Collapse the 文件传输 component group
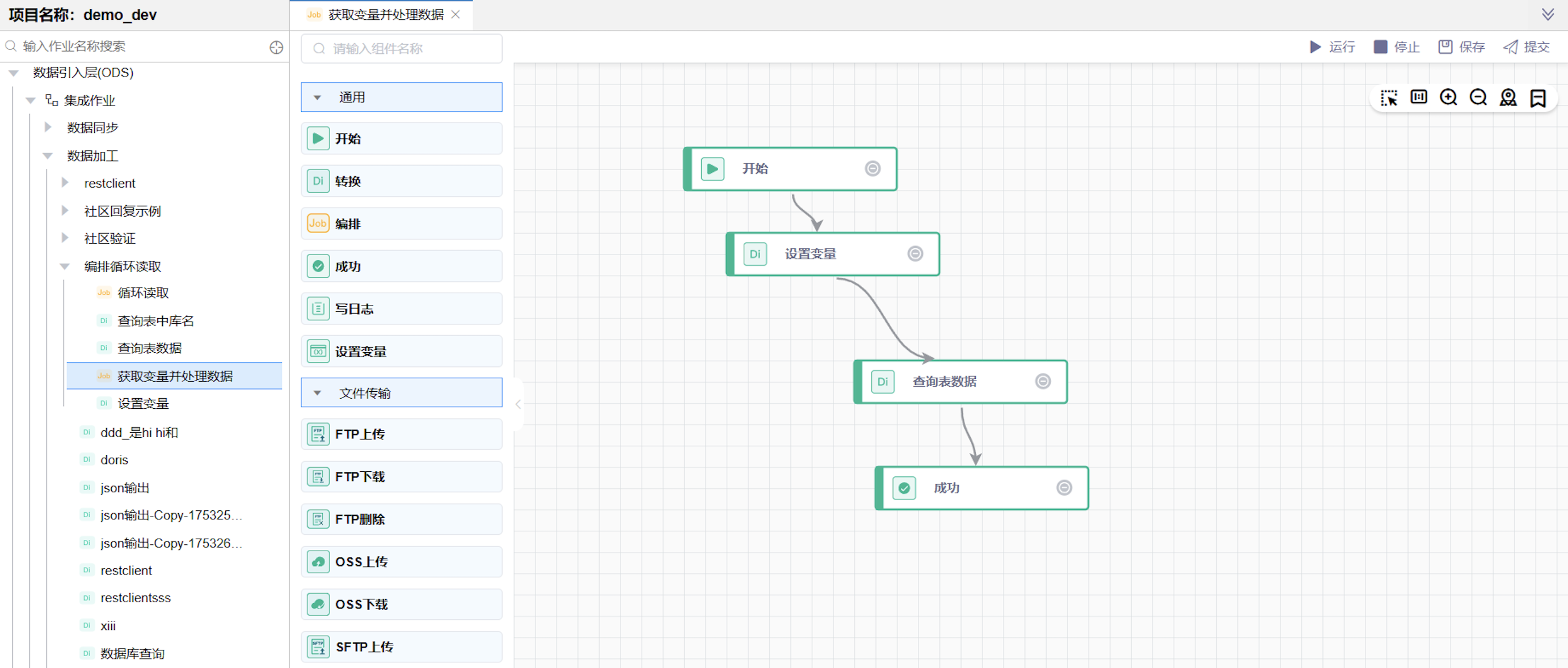This screenshot has width=1568, height=668. (x=317, y=393)
